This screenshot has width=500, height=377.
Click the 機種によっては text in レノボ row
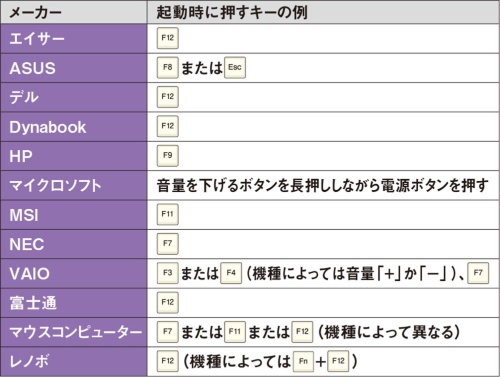[236, 361]
